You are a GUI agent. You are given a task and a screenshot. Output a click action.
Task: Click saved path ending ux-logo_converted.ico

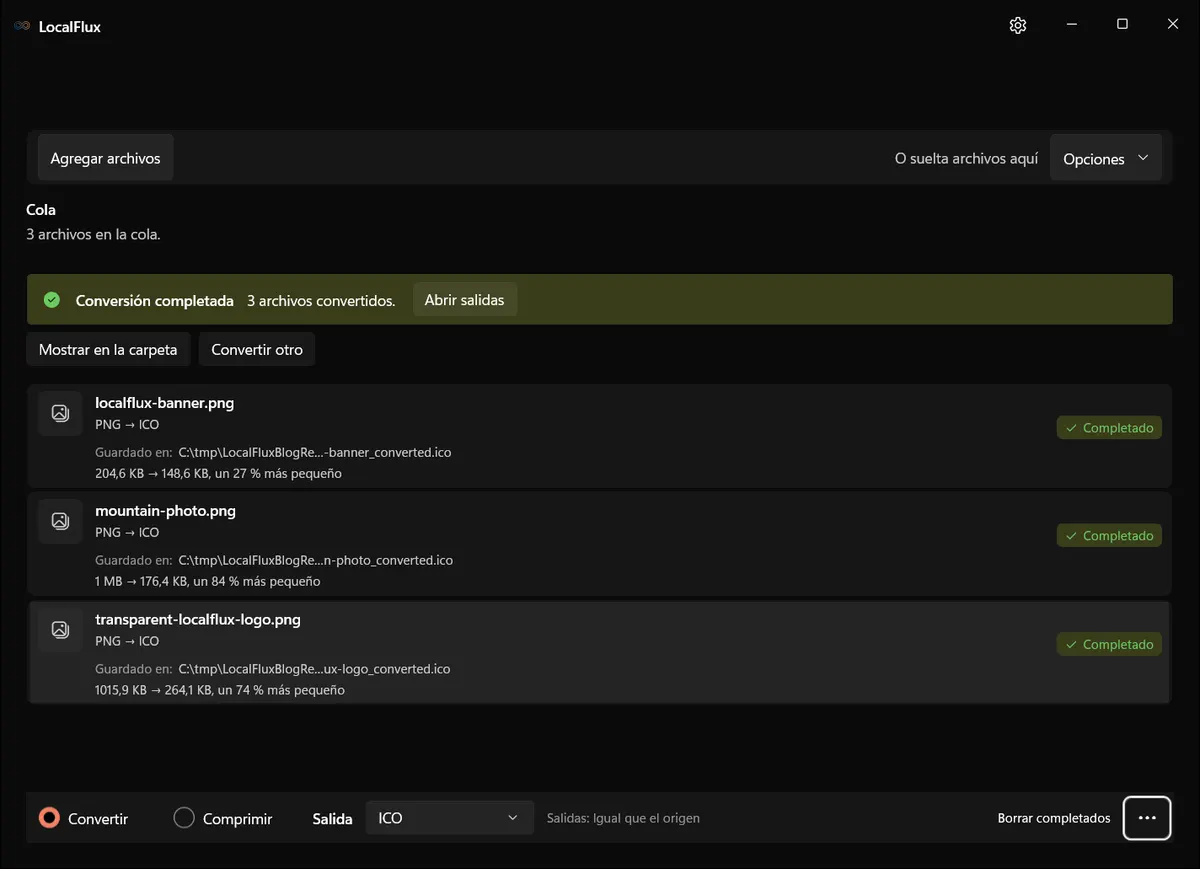tap(314, 668)
